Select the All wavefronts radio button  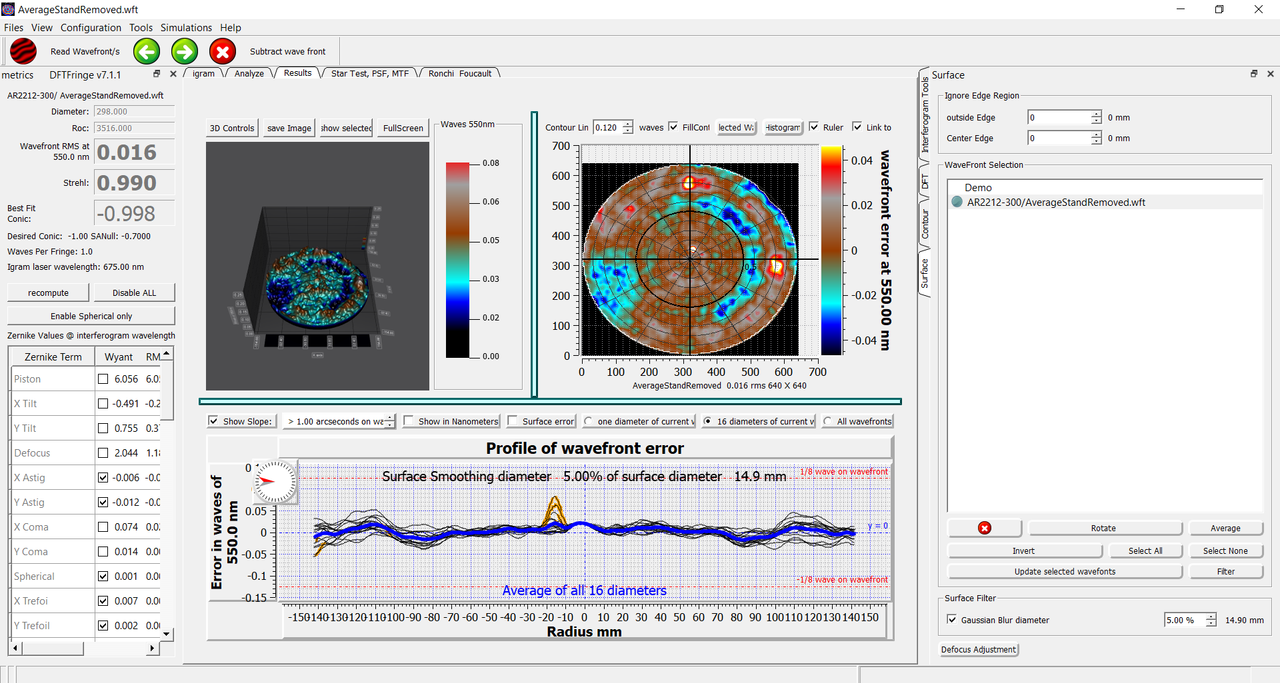click(829, 421)
